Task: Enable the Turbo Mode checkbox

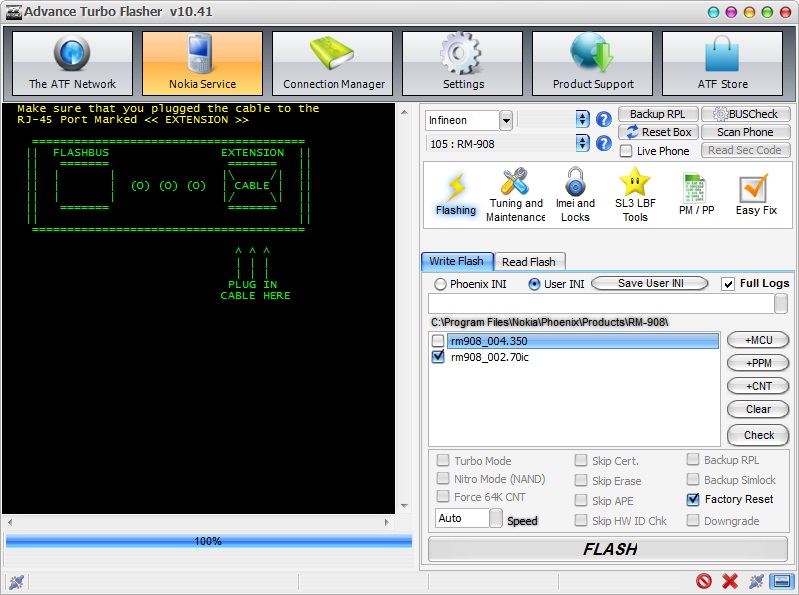Action: click(x=443, y=461)
